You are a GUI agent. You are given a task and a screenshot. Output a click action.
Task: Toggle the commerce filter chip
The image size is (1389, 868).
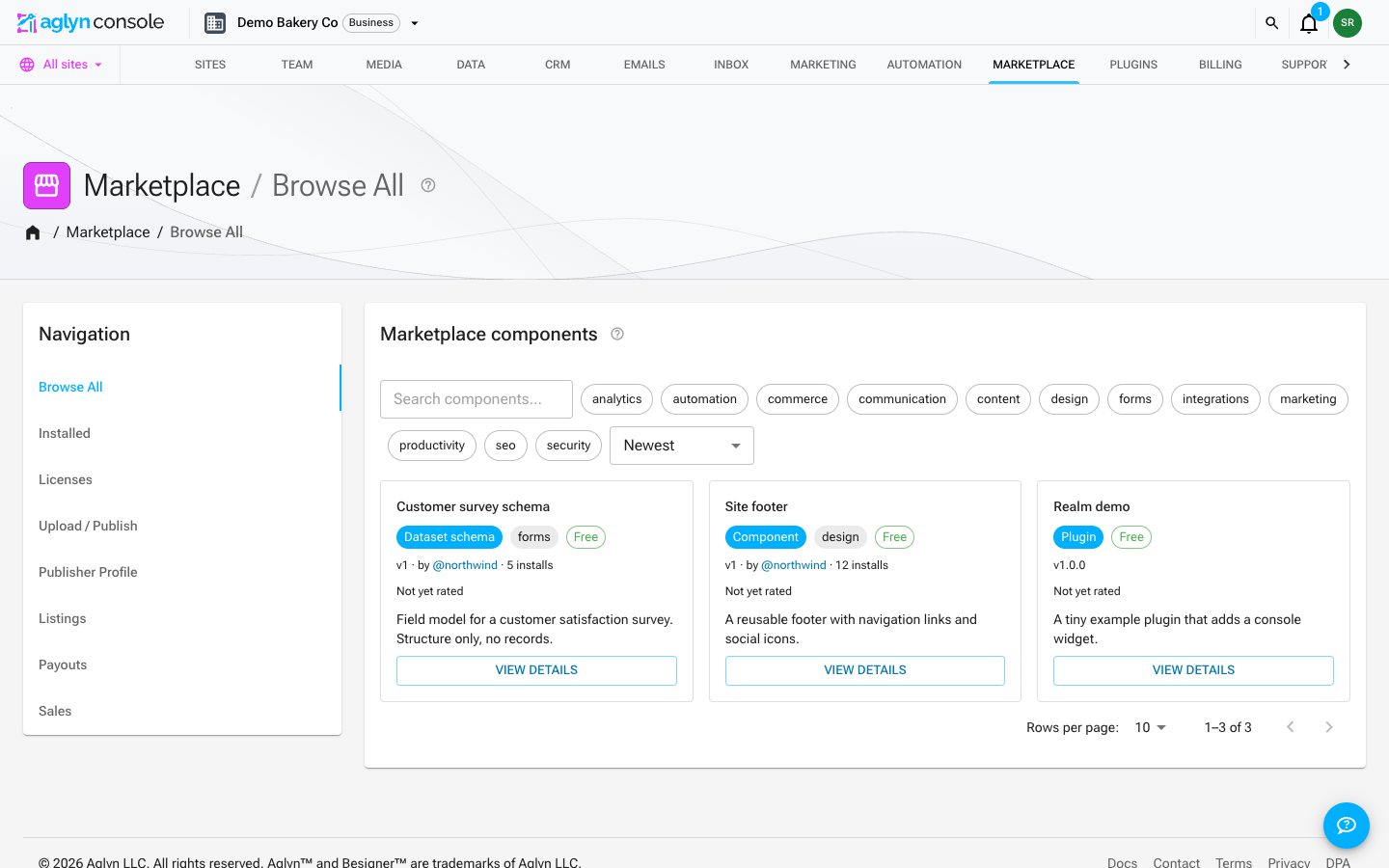(x=798, y=399)
